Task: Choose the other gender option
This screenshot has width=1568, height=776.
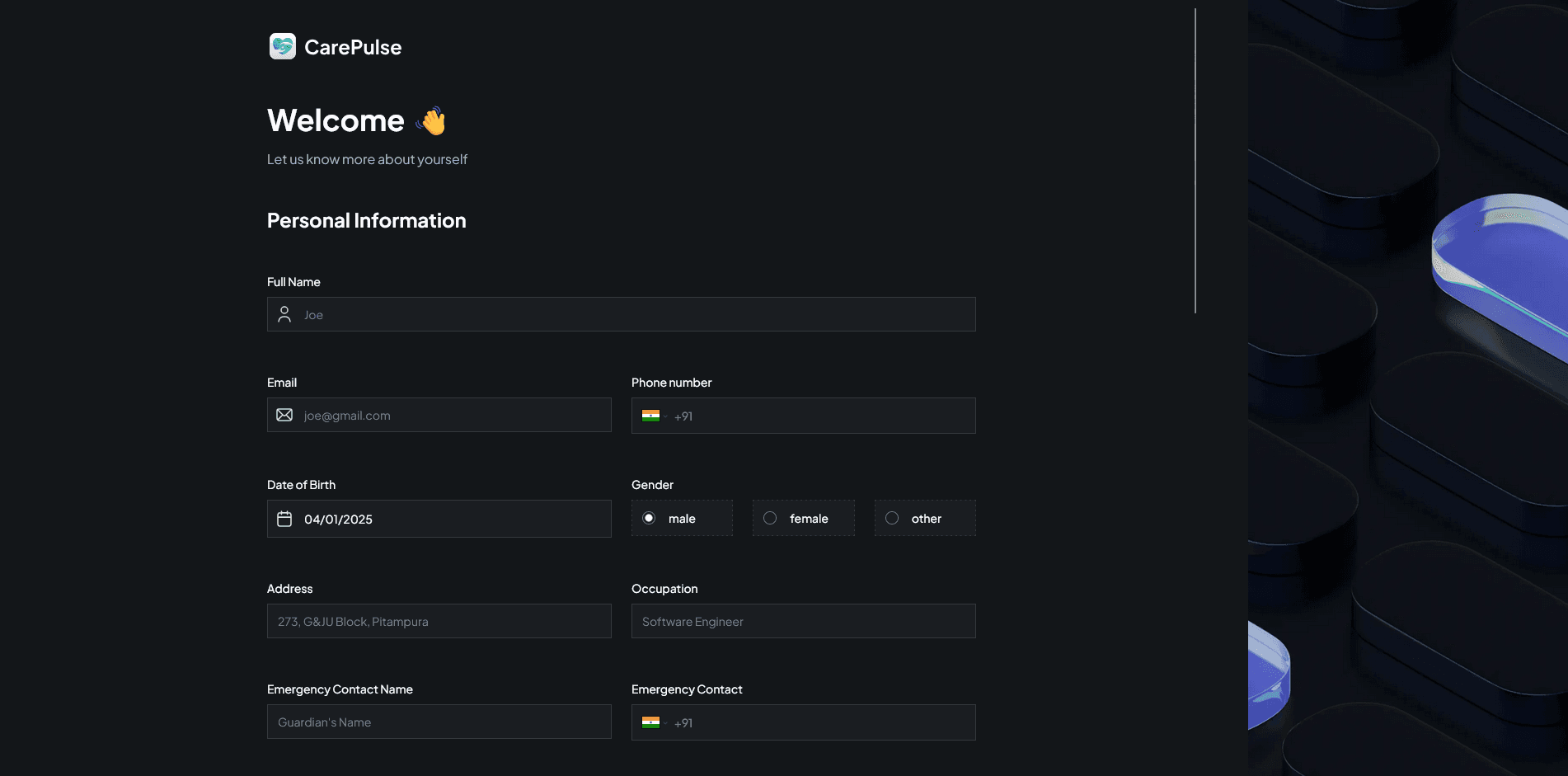Action: pos(892,518)
